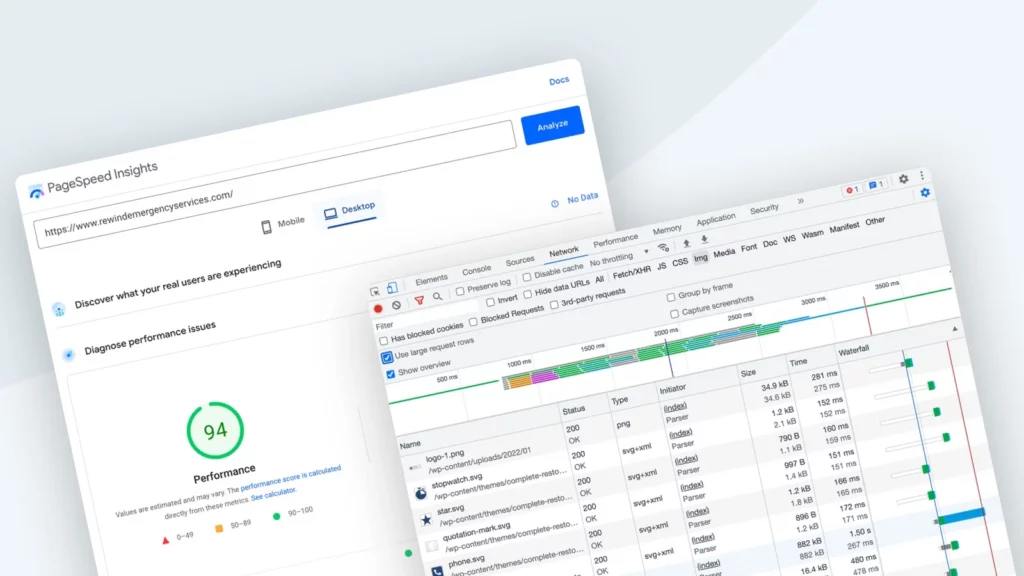
Task: Click the PageSpeed Insights logo icon
Action: [37, 191]
